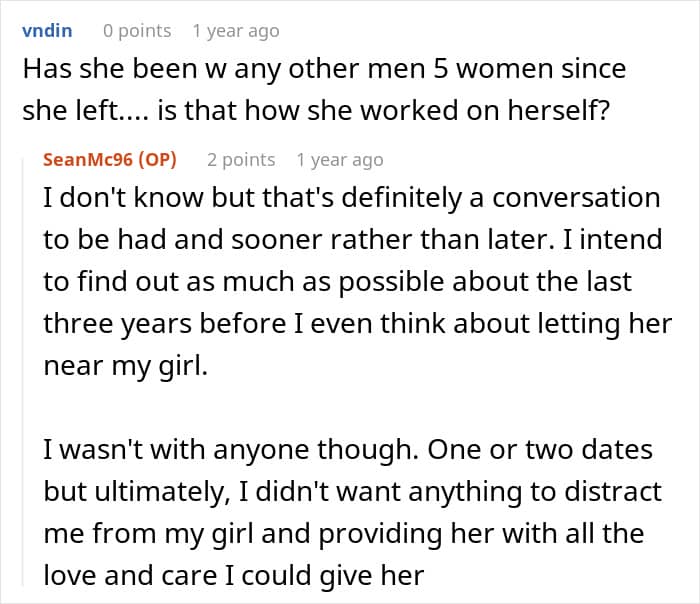This screenshot has height=604, width=700.
Task: Click the line 'to find out as much as possible'
Action: click(x=338, y=282)
